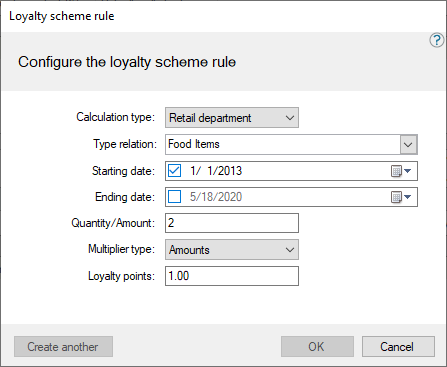Open the Starting date calendar icon
This screenshot has height=367, width=447.
pyautogui.click(x=396, y=171)
